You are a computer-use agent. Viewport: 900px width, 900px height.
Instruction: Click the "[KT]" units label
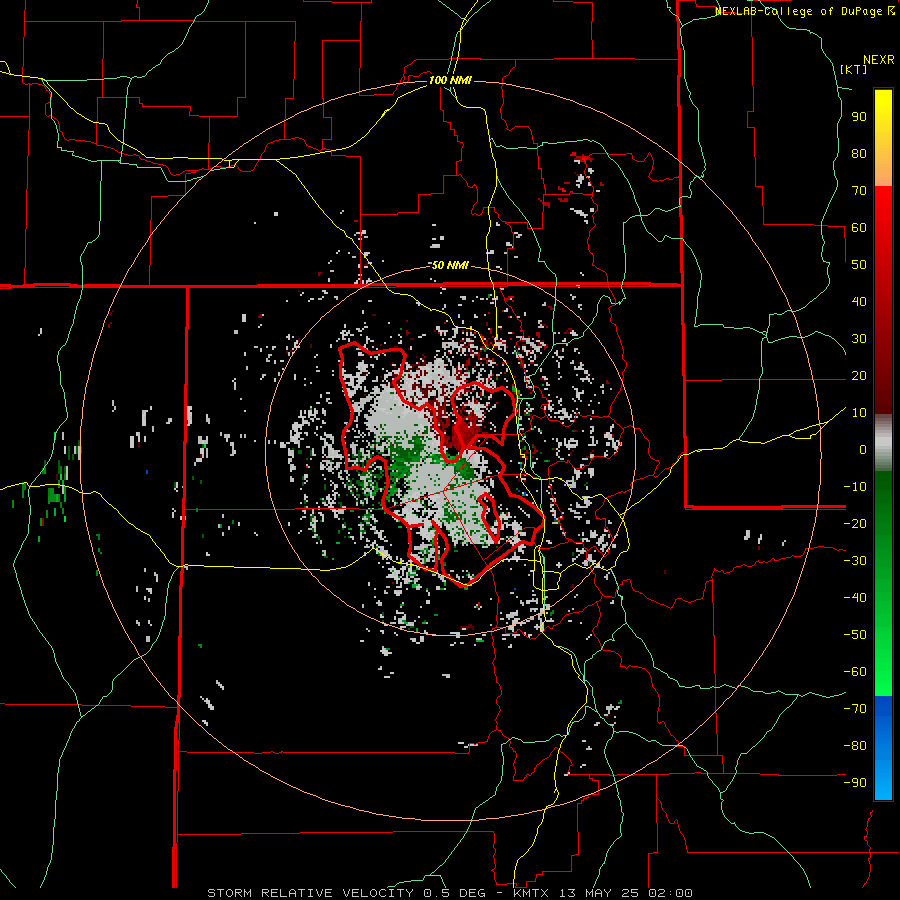854,69
